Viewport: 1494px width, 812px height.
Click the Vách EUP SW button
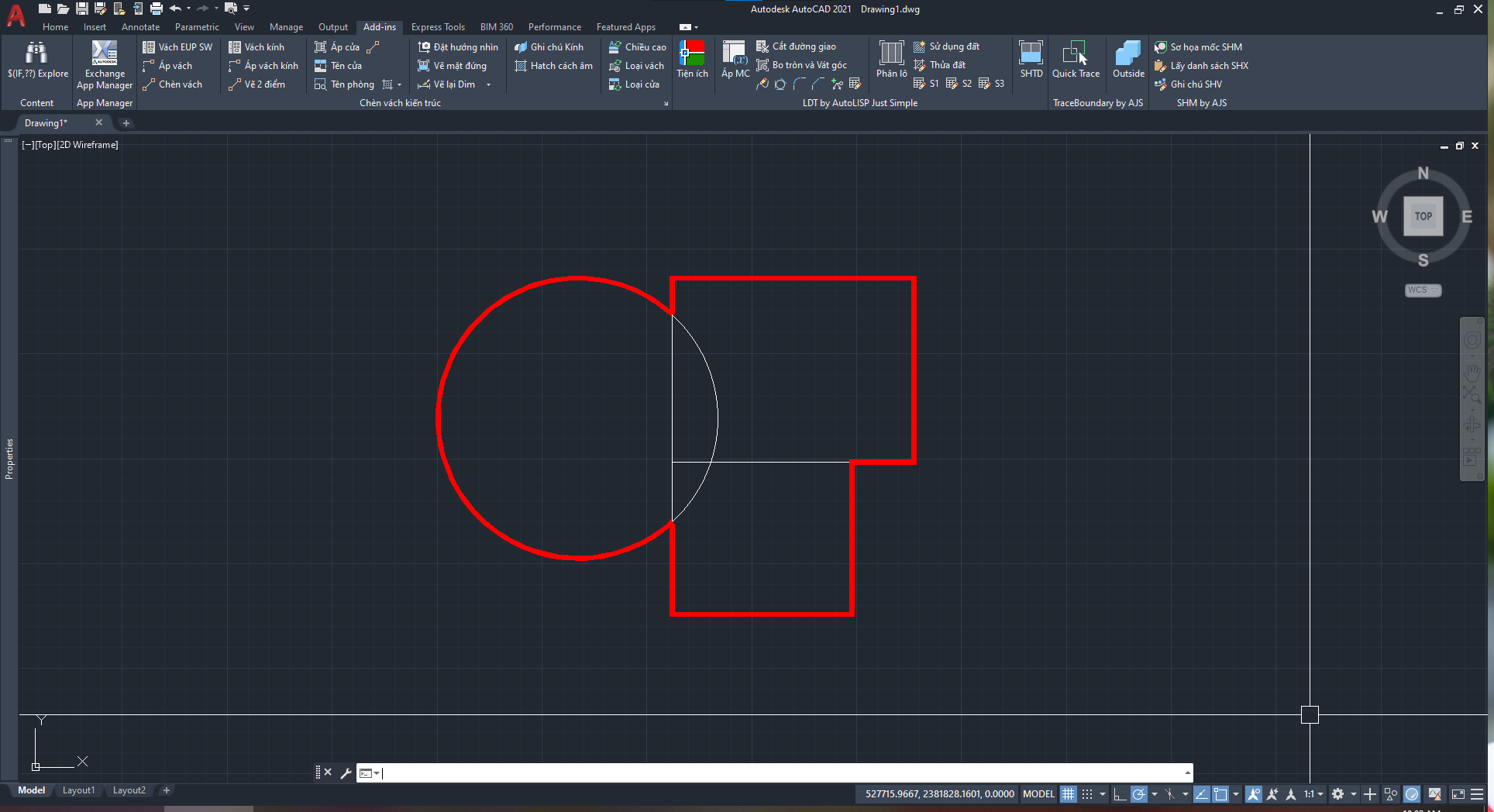[177, 47]
